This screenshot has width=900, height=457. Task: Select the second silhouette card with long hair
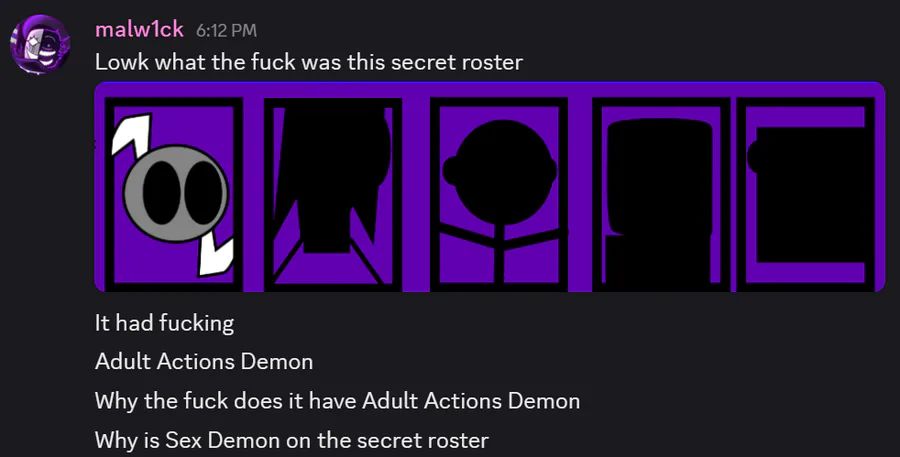click(333, 194)
